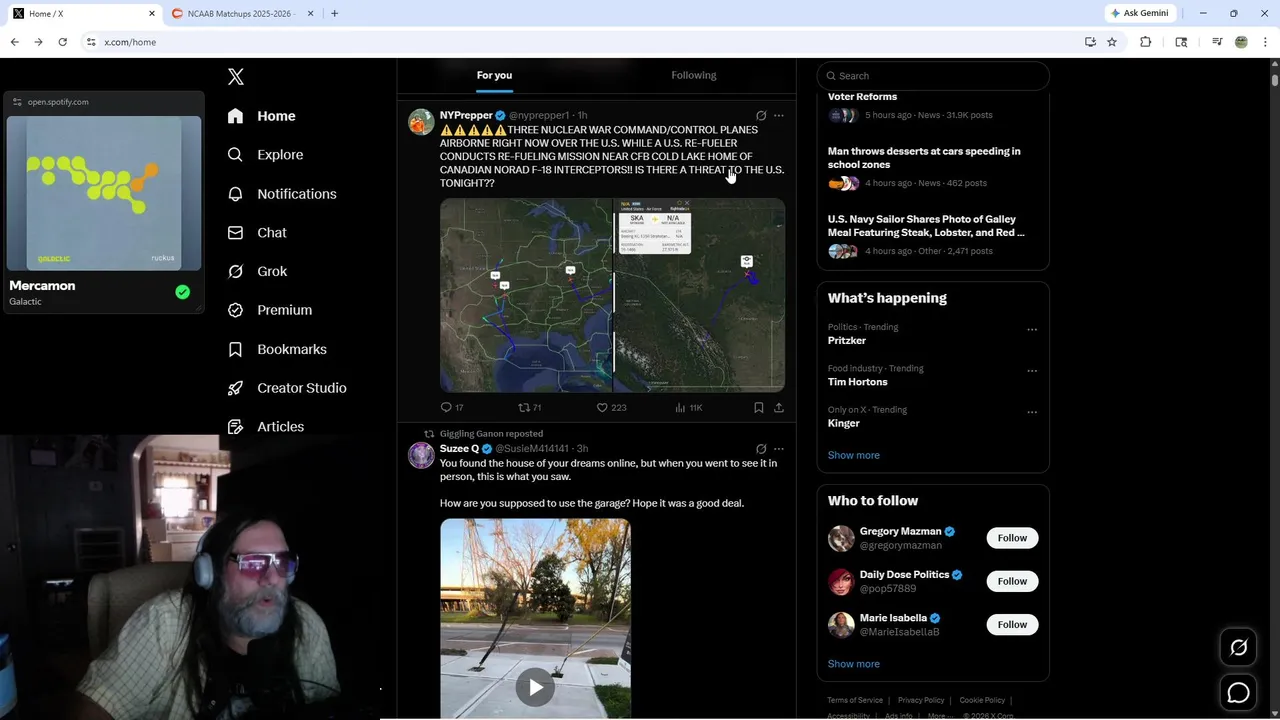Like the NYPrepper post
Screen dimensions: 1280x720
611,407
